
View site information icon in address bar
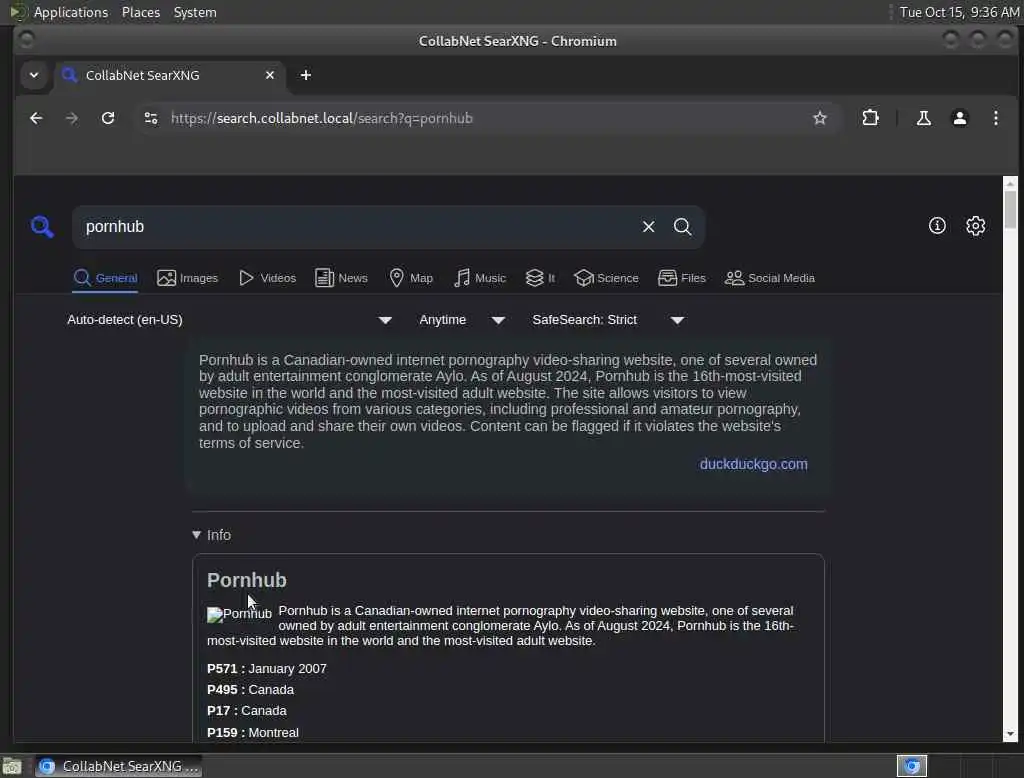[151, 118]
